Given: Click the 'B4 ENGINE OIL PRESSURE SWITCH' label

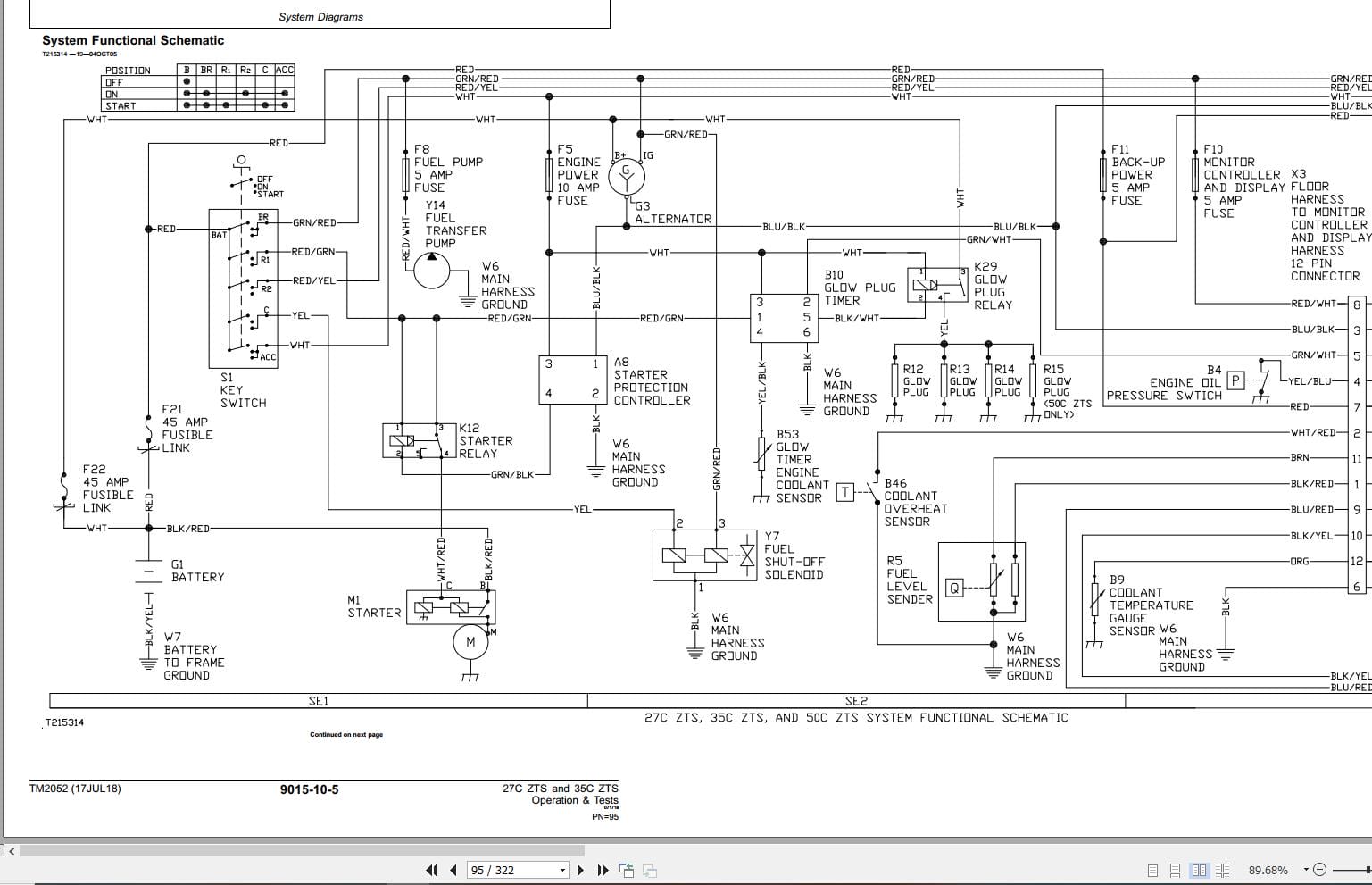Looking at the screenshot, I should (1164, 382).
